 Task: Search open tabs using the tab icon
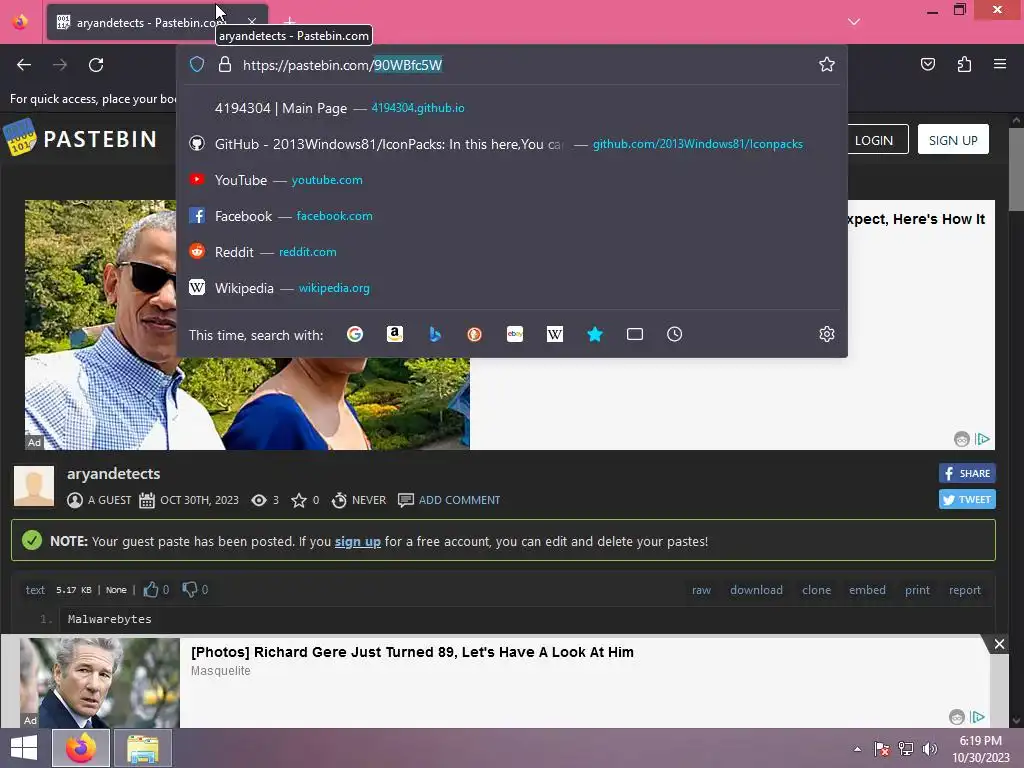point(635,334)
